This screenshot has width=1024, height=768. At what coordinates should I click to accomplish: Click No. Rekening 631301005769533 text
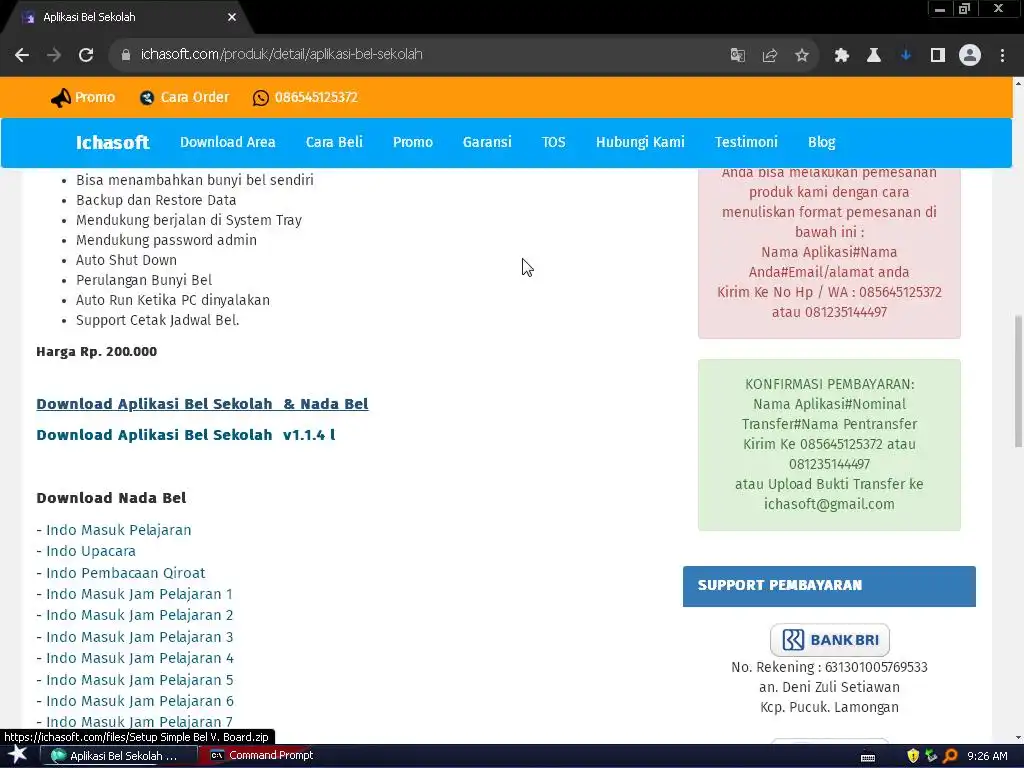point(829,667)
